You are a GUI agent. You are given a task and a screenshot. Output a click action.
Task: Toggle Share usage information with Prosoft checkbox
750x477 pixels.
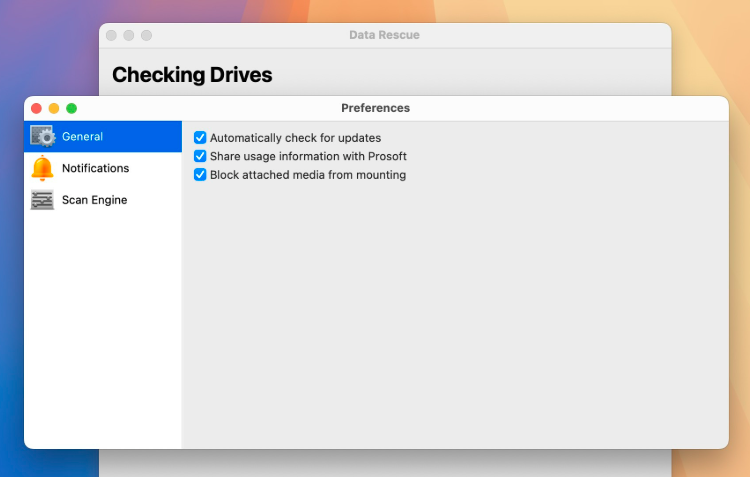click(200, 156)
